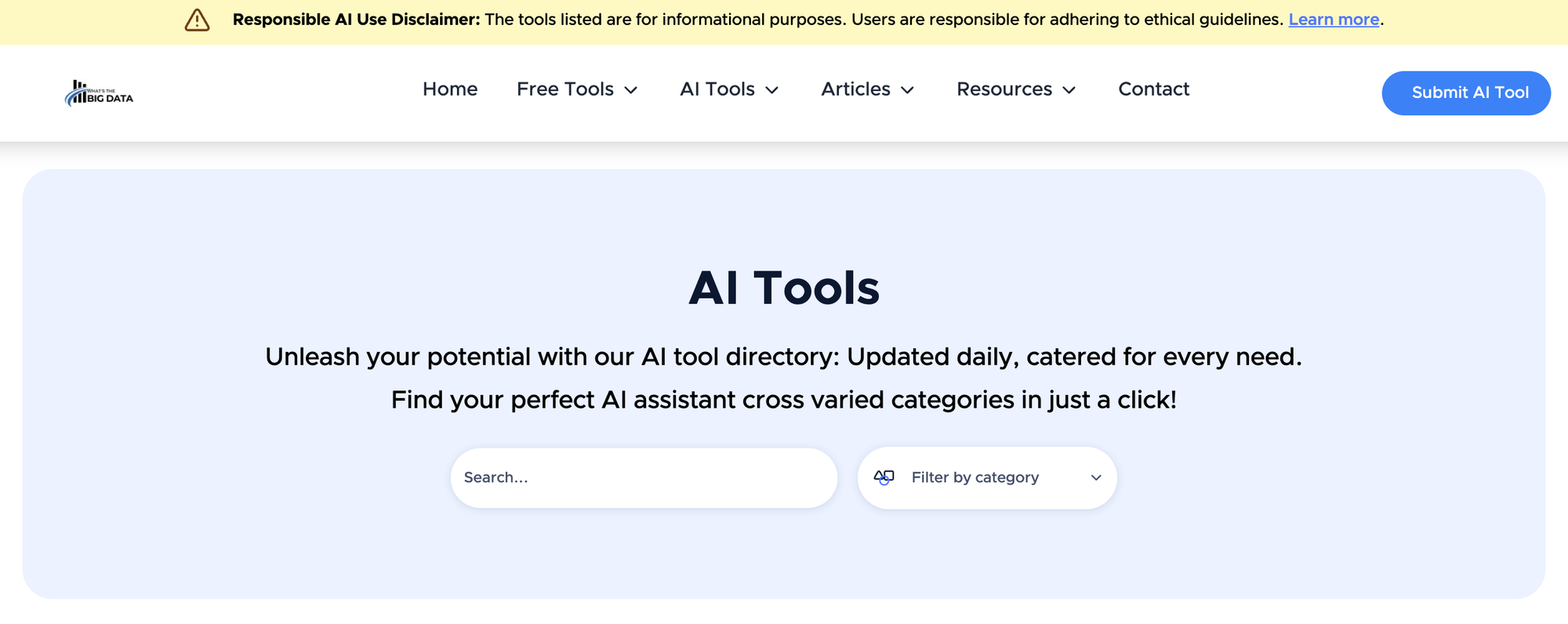Expand the Free Tools chevron arrow

tap(631, 90)
